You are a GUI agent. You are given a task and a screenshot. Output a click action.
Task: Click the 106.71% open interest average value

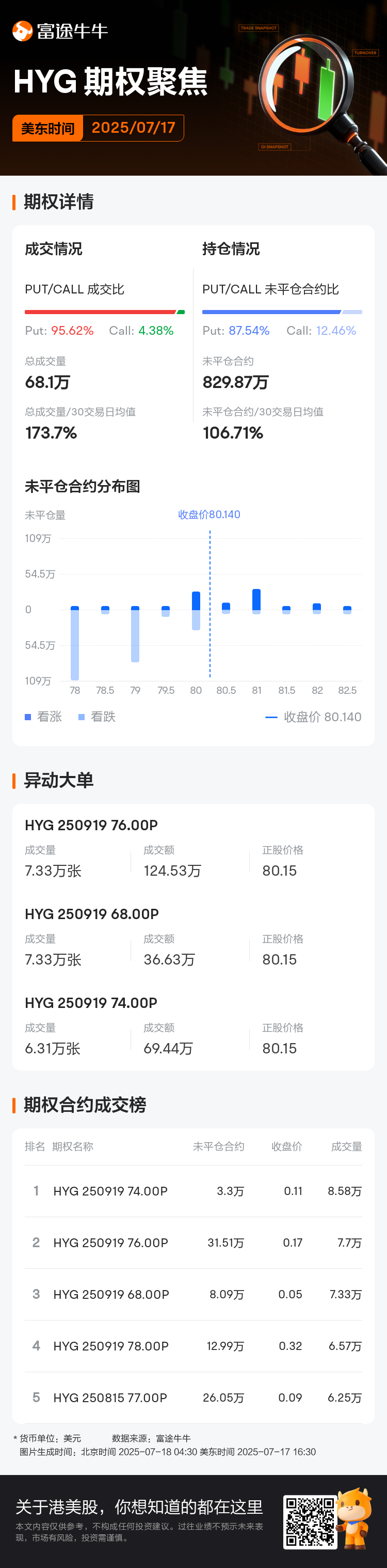(233, 433)
